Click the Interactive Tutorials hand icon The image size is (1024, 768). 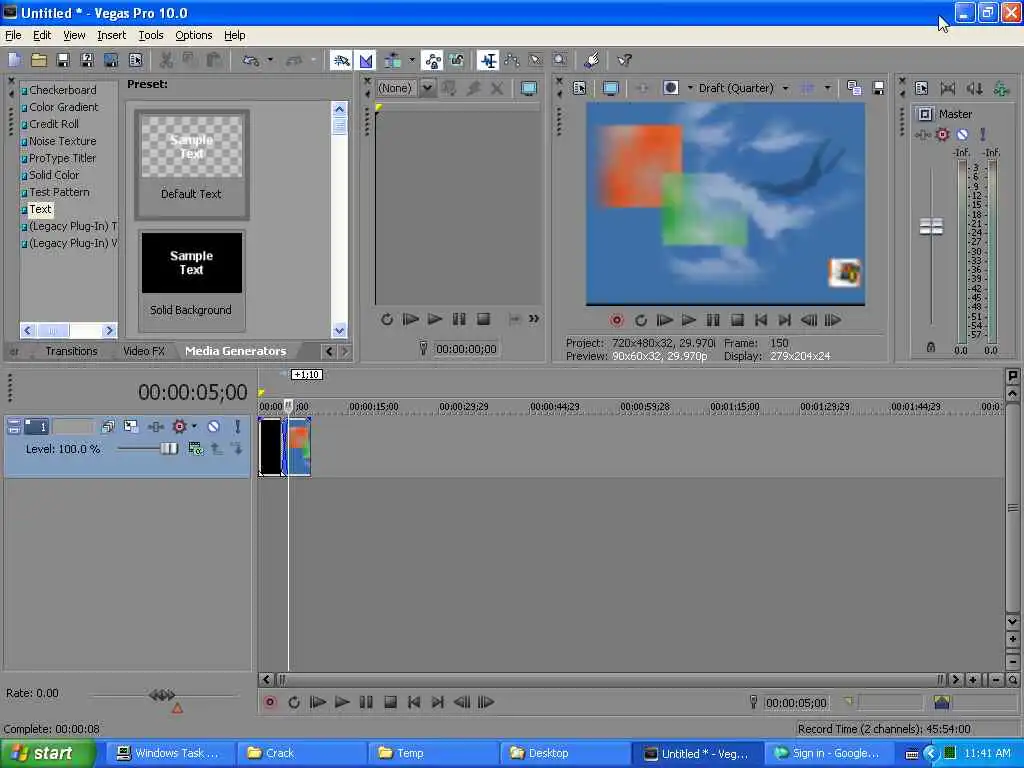point(592,60)
